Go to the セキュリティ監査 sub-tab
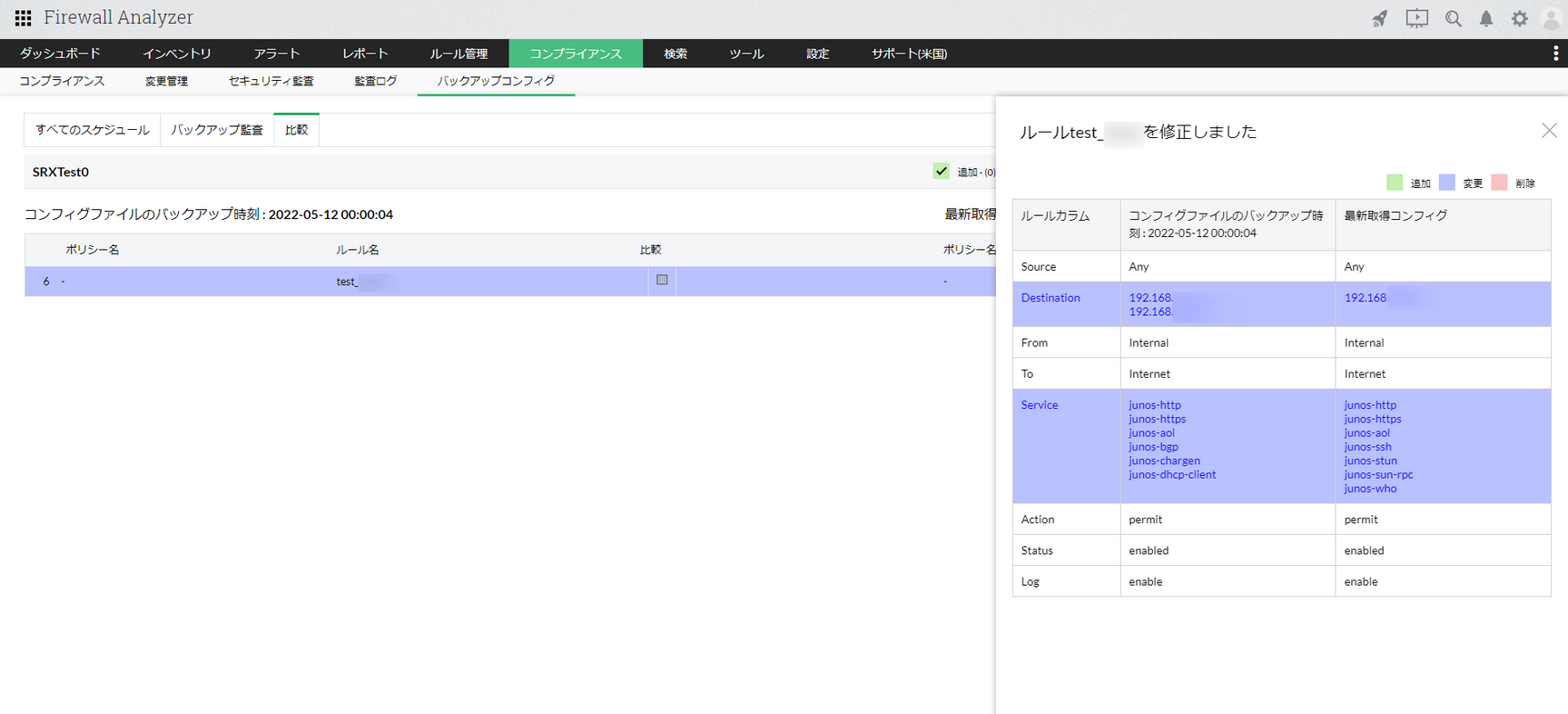This screenshot has height=714, width=1568. [271, 81]
